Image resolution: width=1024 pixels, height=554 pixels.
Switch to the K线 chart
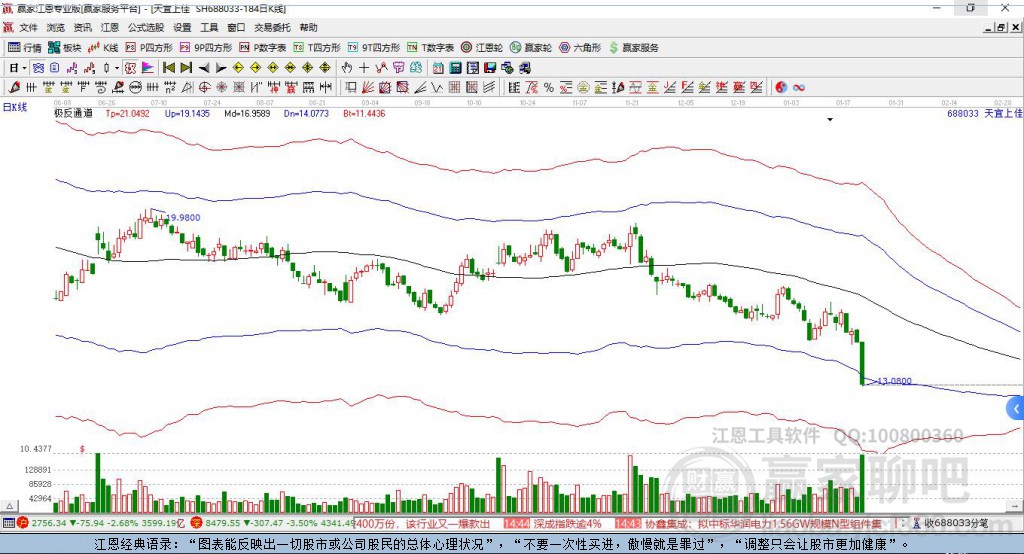[x=103, y=48]
